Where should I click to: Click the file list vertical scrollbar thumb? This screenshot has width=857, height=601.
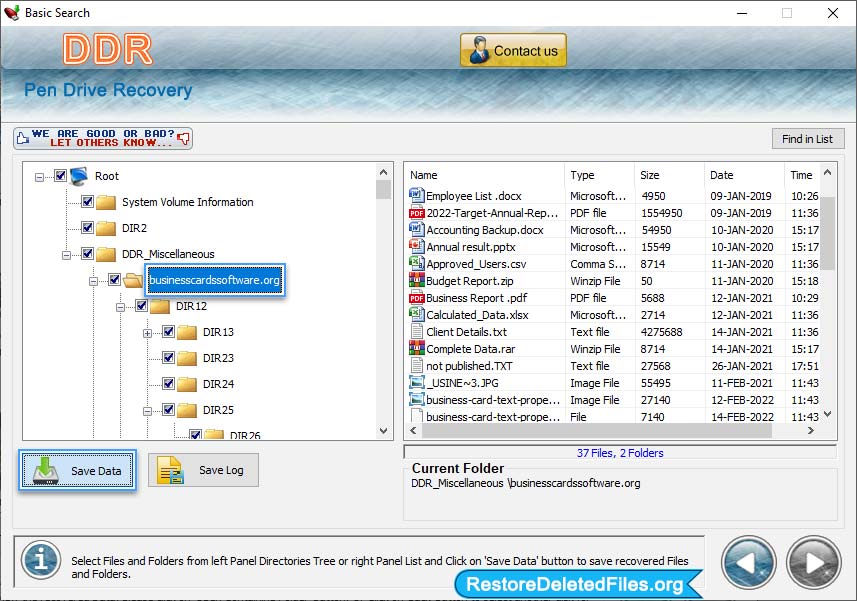[827, 233]
